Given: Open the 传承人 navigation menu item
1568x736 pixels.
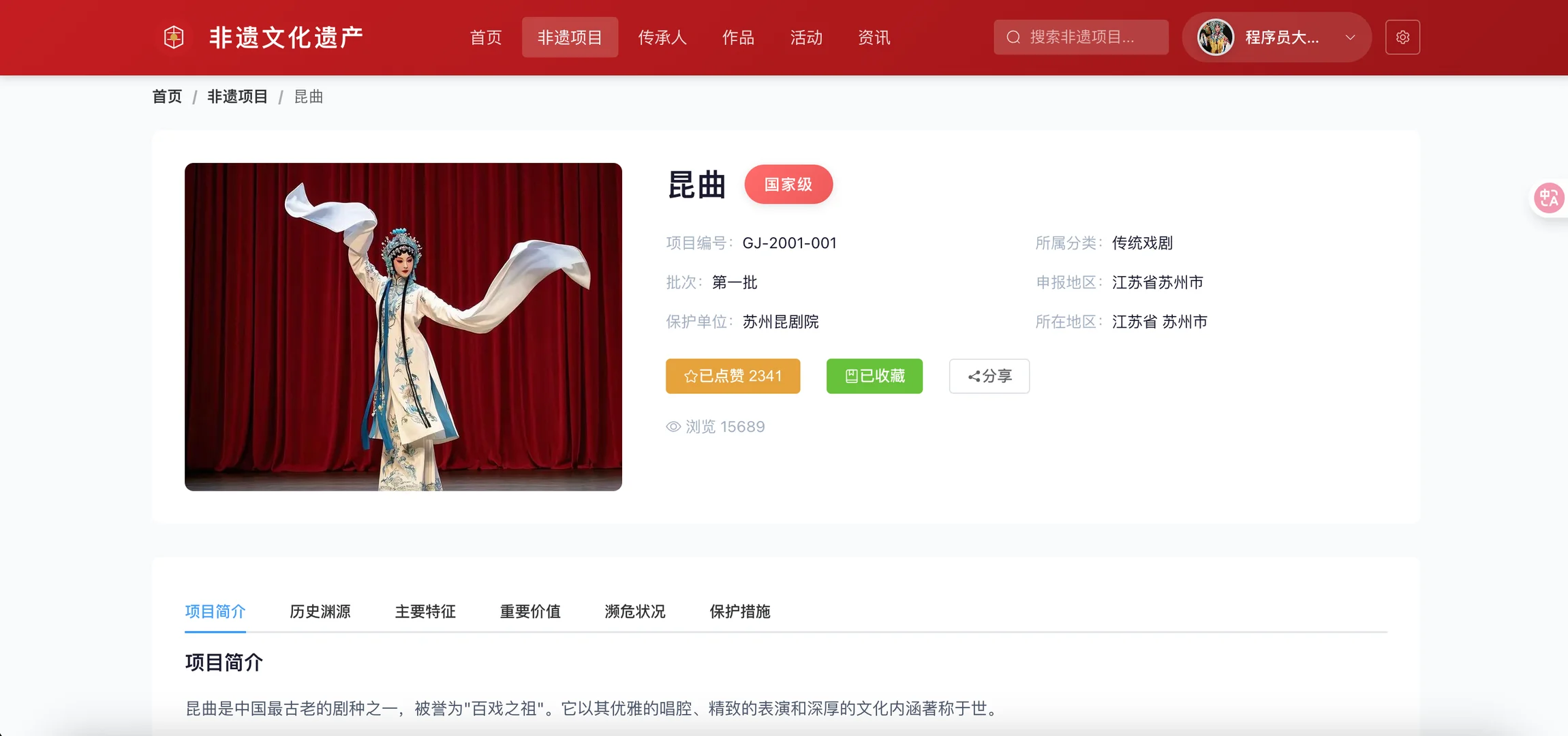Looking at the screenshot, I should [662, 37].
